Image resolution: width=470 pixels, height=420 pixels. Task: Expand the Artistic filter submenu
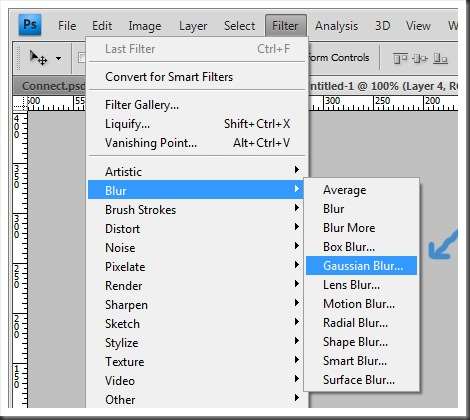click(x=197, y=172)
